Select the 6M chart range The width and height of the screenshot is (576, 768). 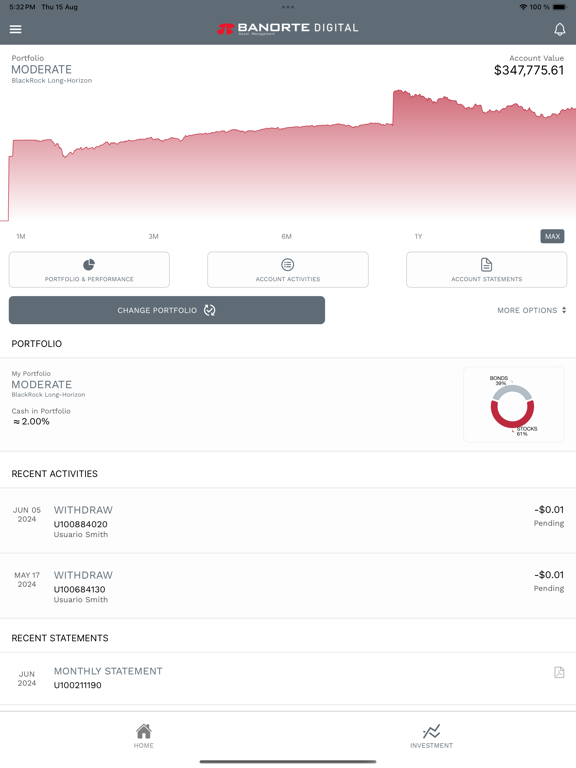point(287,236)
